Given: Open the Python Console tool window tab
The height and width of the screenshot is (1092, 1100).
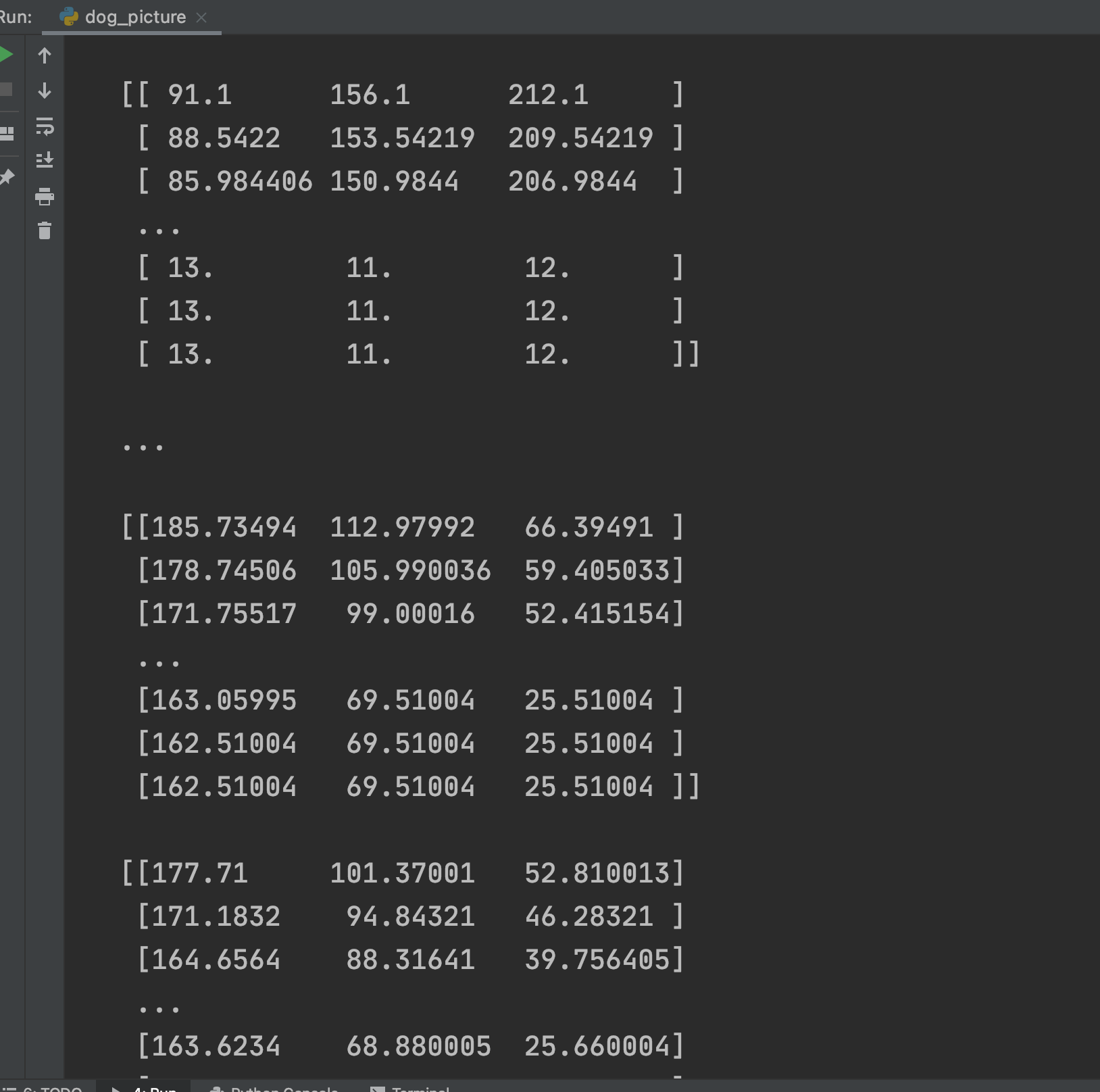Looking at the screenshot, I should coord(274,1088).
